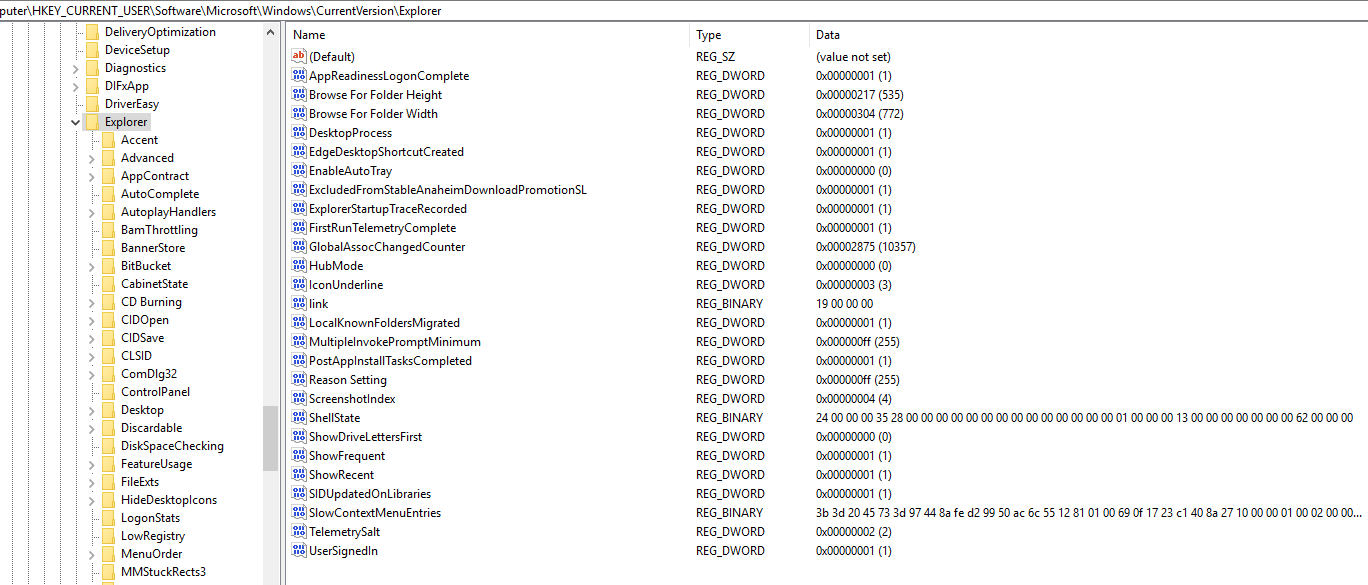
Task: Collapse the Explorer key
Action: click(x=76, y=122)
